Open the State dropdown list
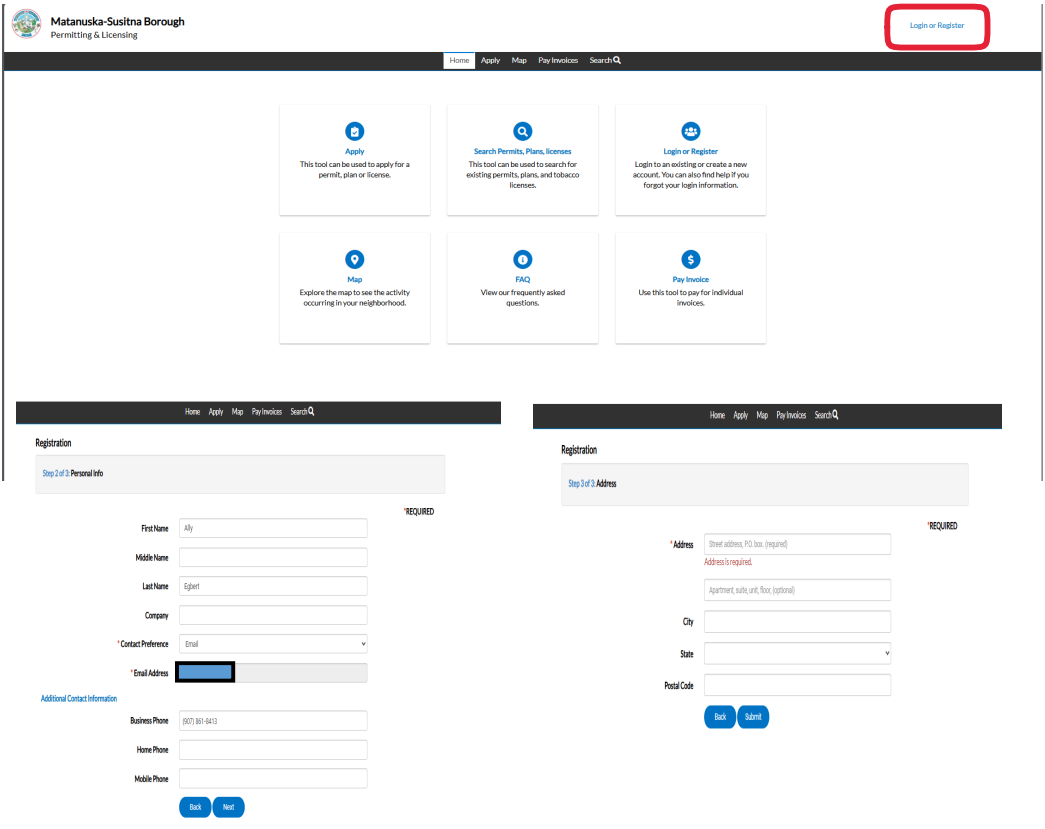 [x=797, y=654]
